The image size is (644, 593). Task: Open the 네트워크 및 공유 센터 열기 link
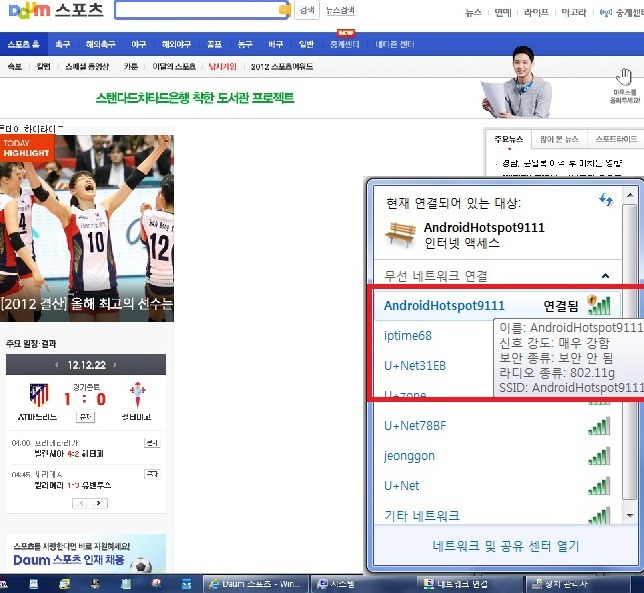pyautogui.click(x=506, y=546)
